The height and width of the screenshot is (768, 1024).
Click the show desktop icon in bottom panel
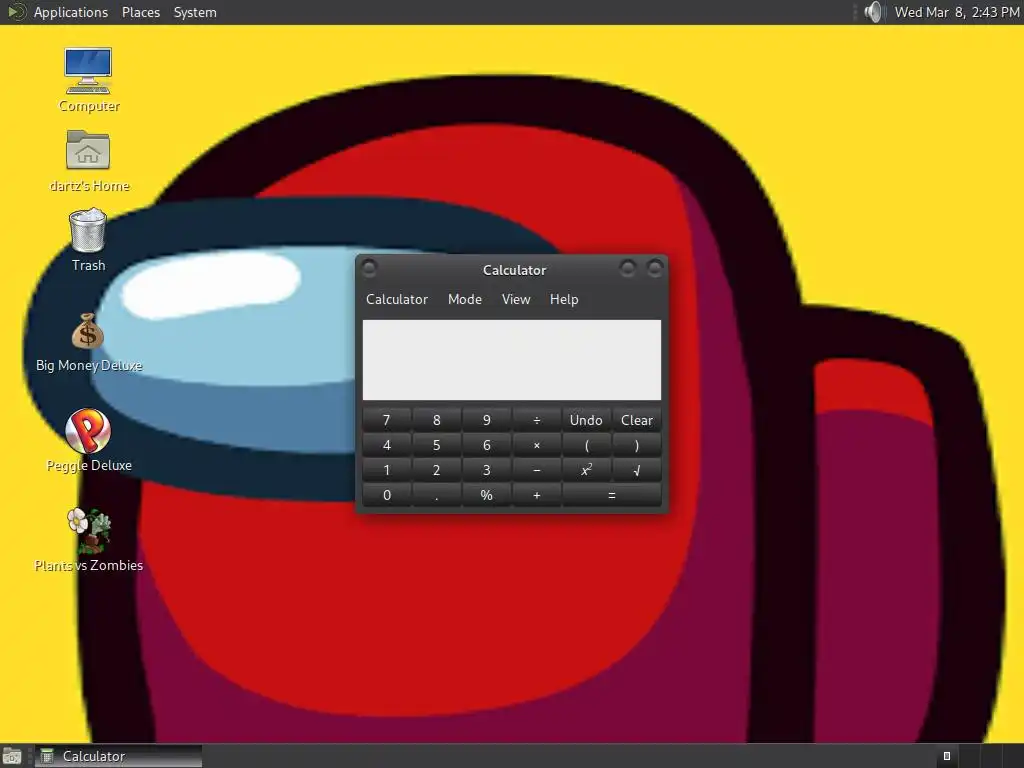point(12,756)
